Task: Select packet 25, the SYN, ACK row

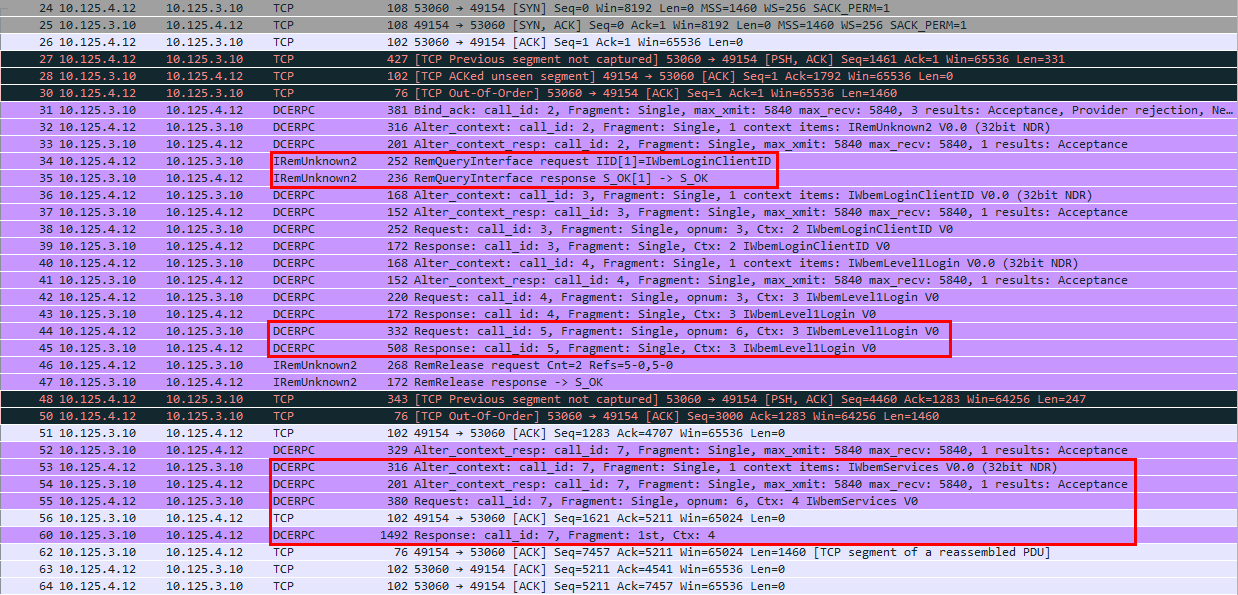Action: tap(600, 24)
